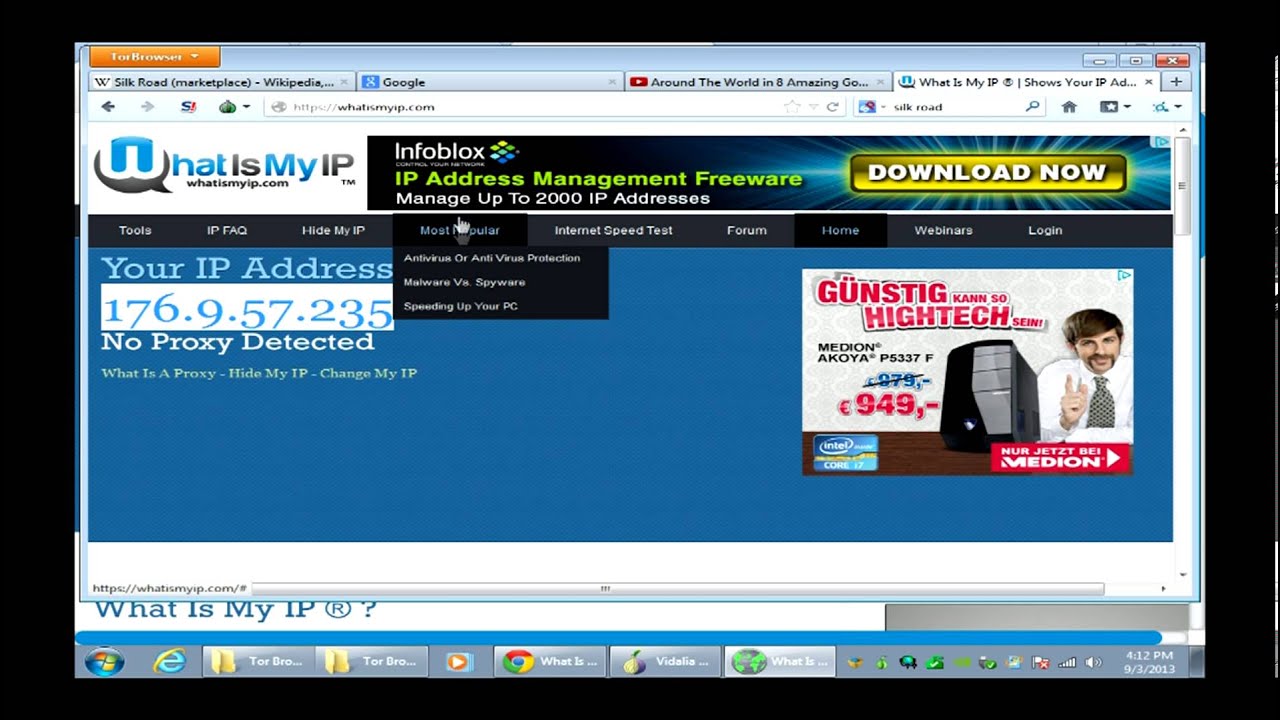Visit the Forum from the nav bar
1280x720 pixels.
coord(746,230)
